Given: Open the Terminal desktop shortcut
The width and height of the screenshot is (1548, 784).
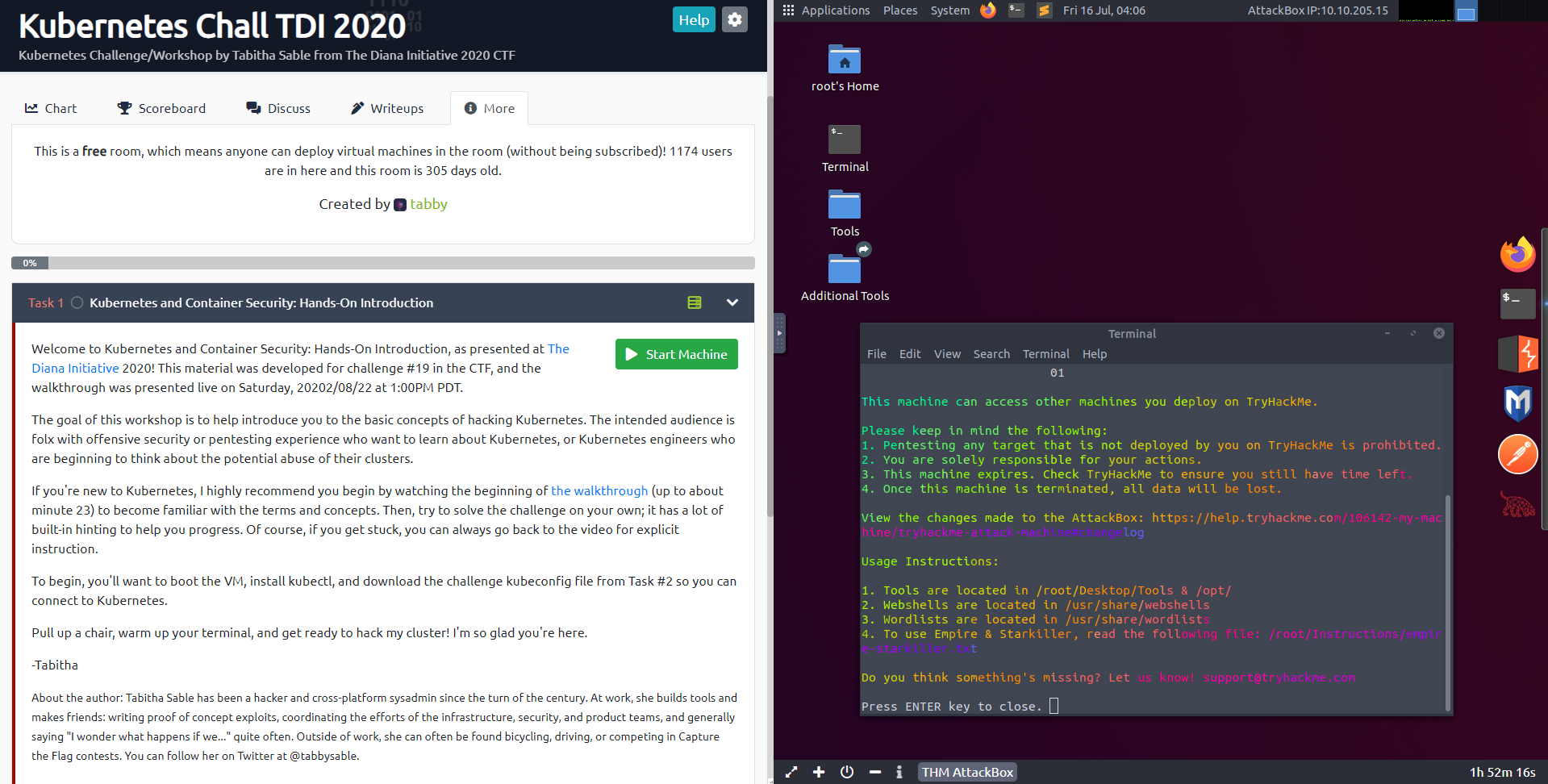Looking at the screenshot, I should tap(845, 149).
